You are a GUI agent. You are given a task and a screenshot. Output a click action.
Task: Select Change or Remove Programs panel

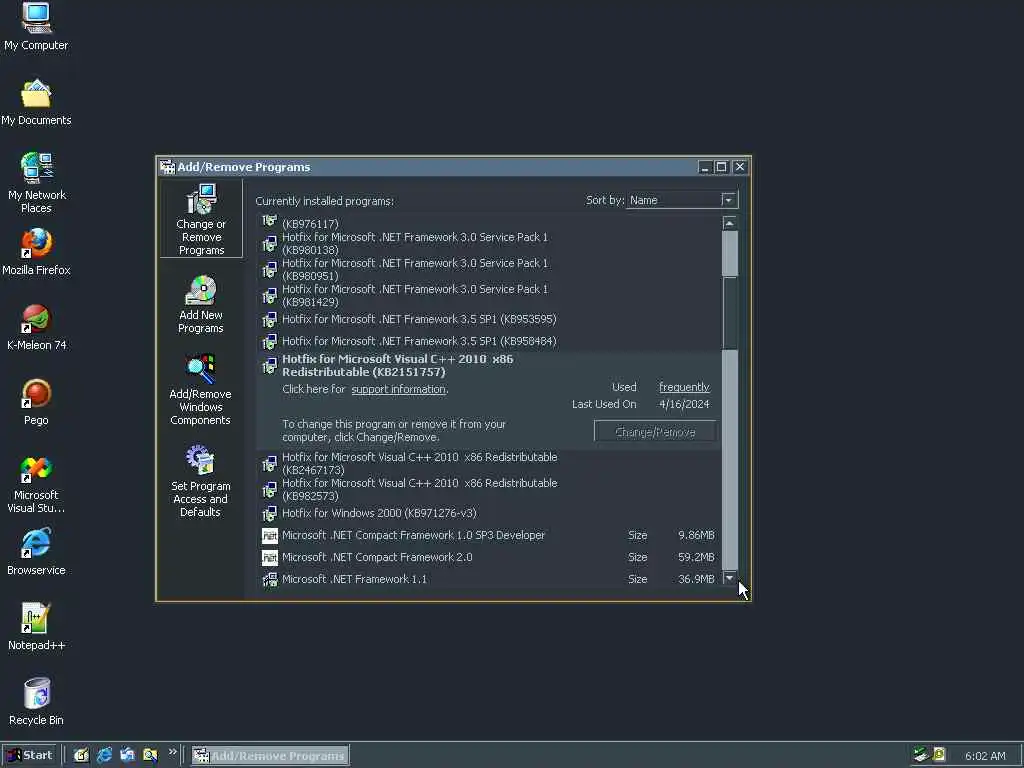point(201,219)
